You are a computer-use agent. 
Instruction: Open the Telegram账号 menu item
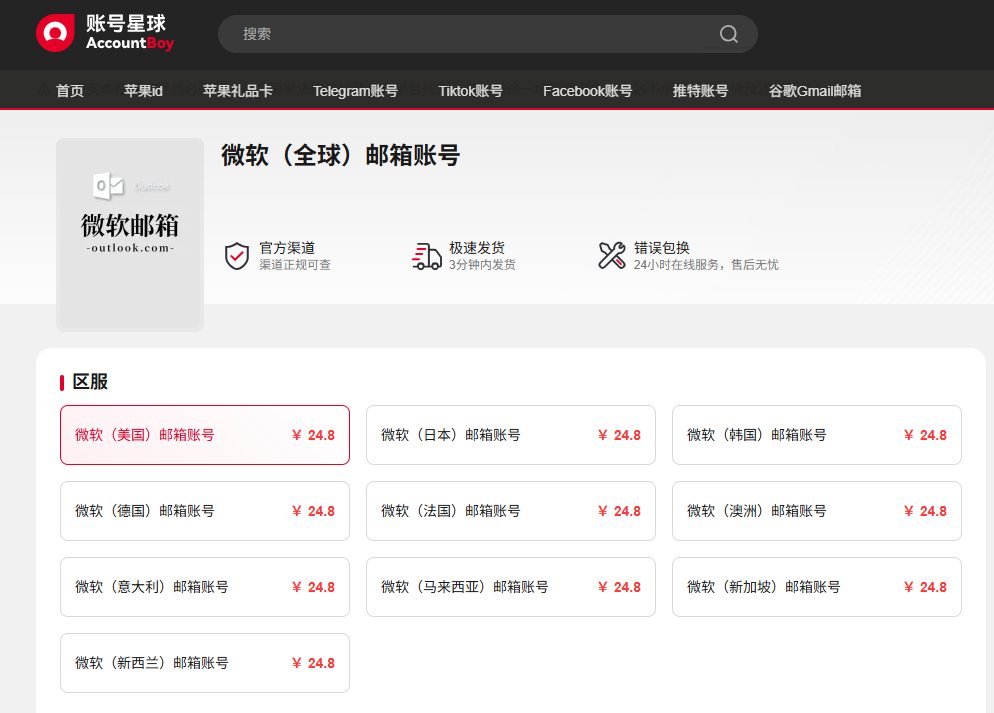(356, 91)
